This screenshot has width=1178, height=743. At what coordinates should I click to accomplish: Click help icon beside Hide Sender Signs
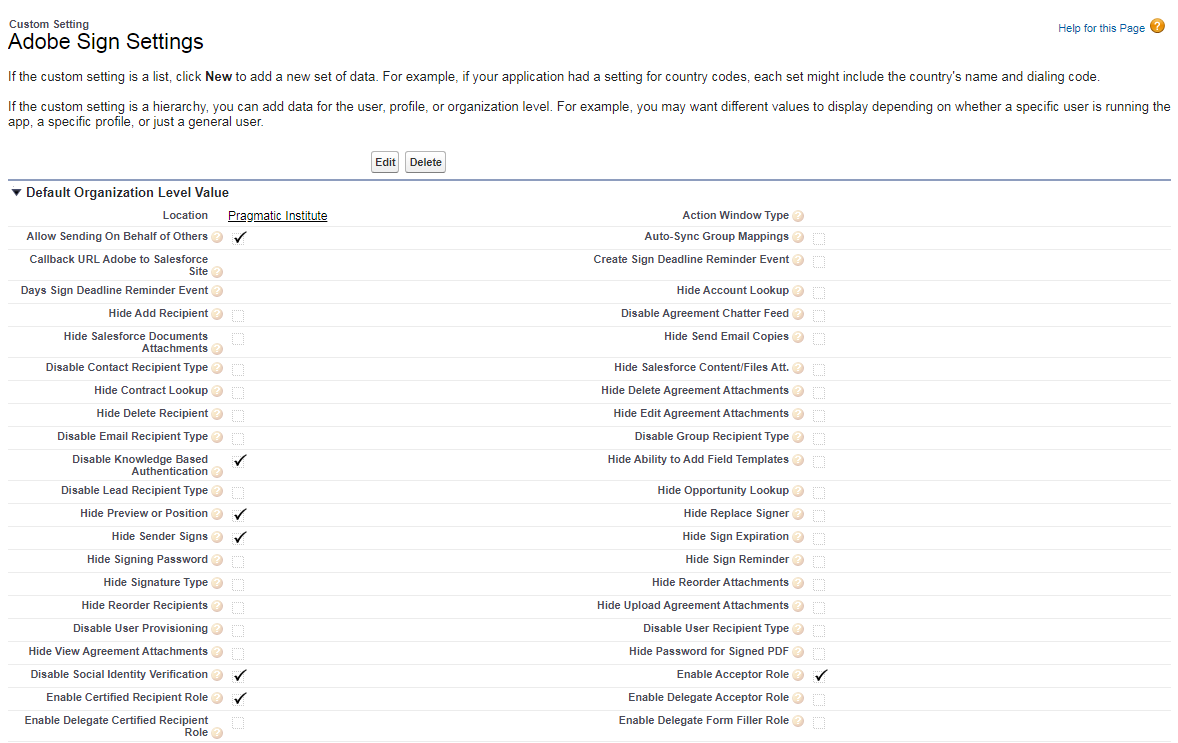click(217, 537)
